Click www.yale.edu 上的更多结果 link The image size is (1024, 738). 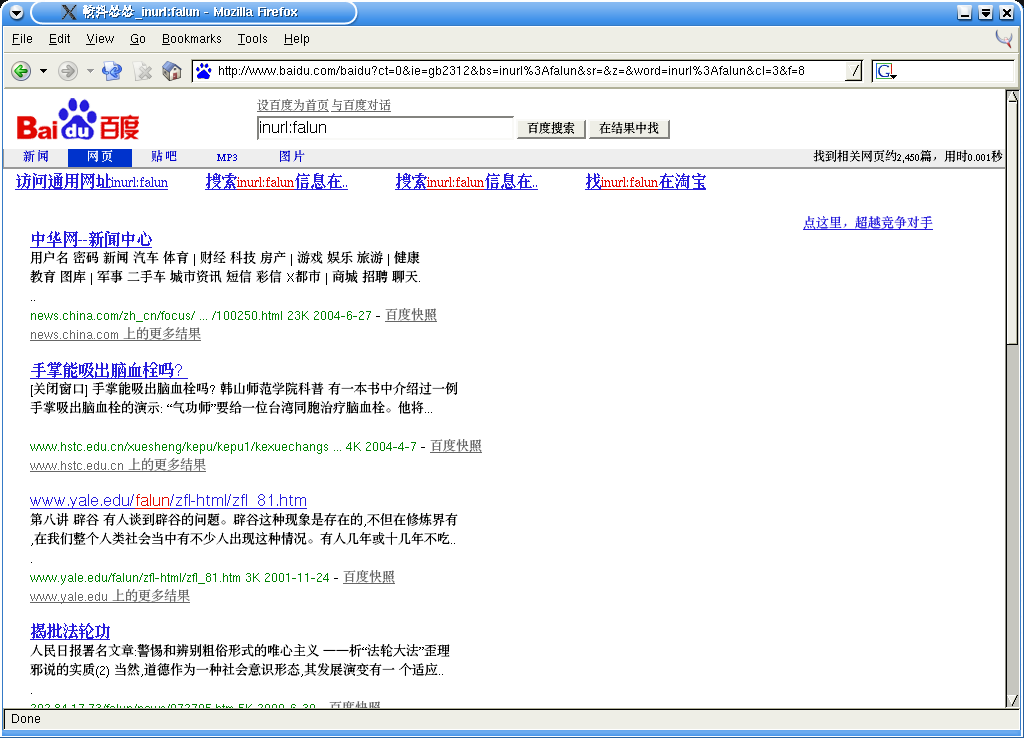[110, 596]
